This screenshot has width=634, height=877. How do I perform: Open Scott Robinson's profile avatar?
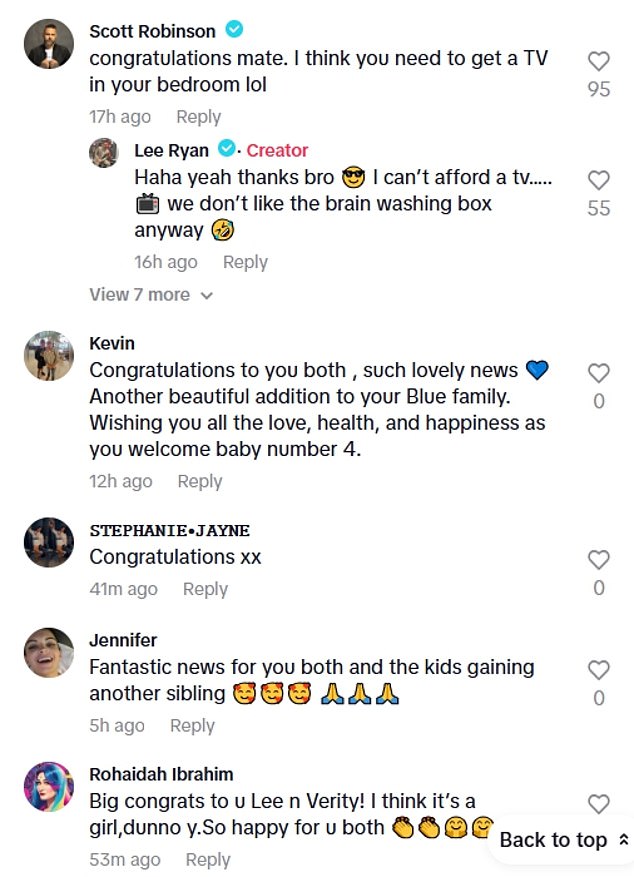pos(48,44)
